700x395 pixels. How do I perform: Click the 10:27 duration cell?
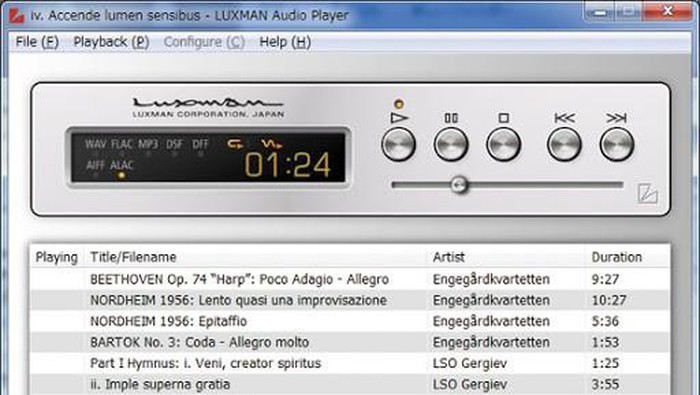tap(609, 300)
